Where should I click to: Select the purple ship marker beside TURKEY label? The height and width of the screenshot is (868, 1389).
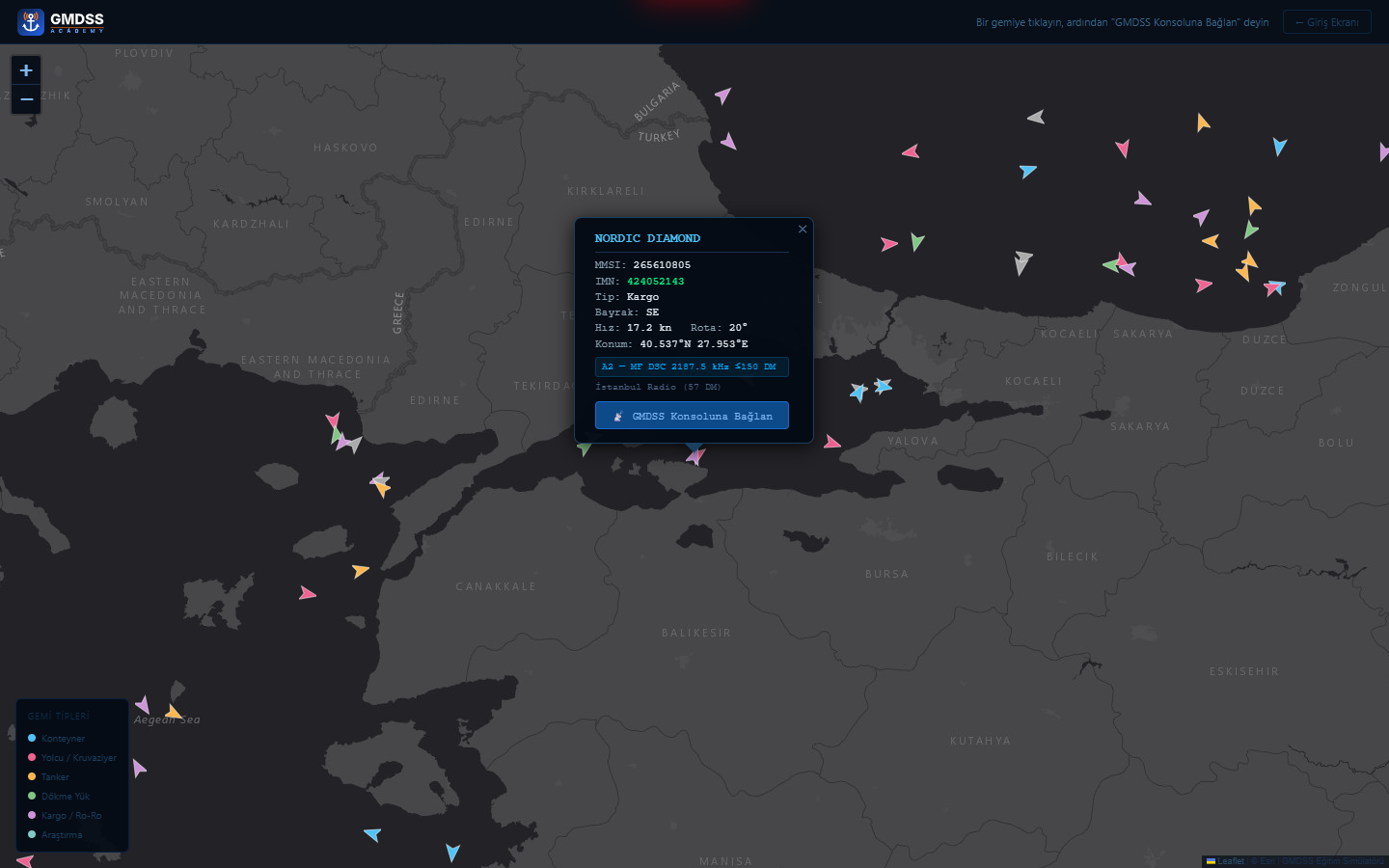[729, 142]
